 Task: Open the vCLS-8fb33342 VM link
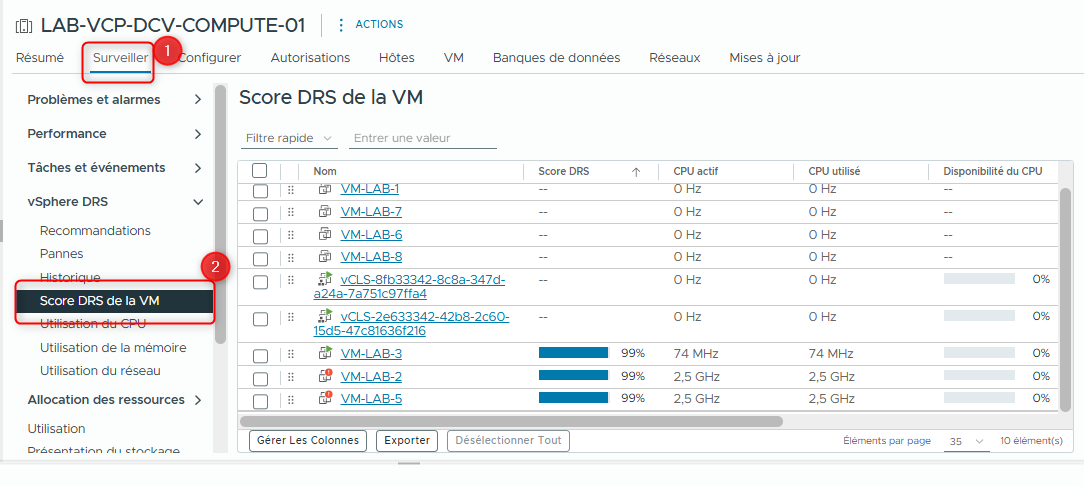click(411, 286)
